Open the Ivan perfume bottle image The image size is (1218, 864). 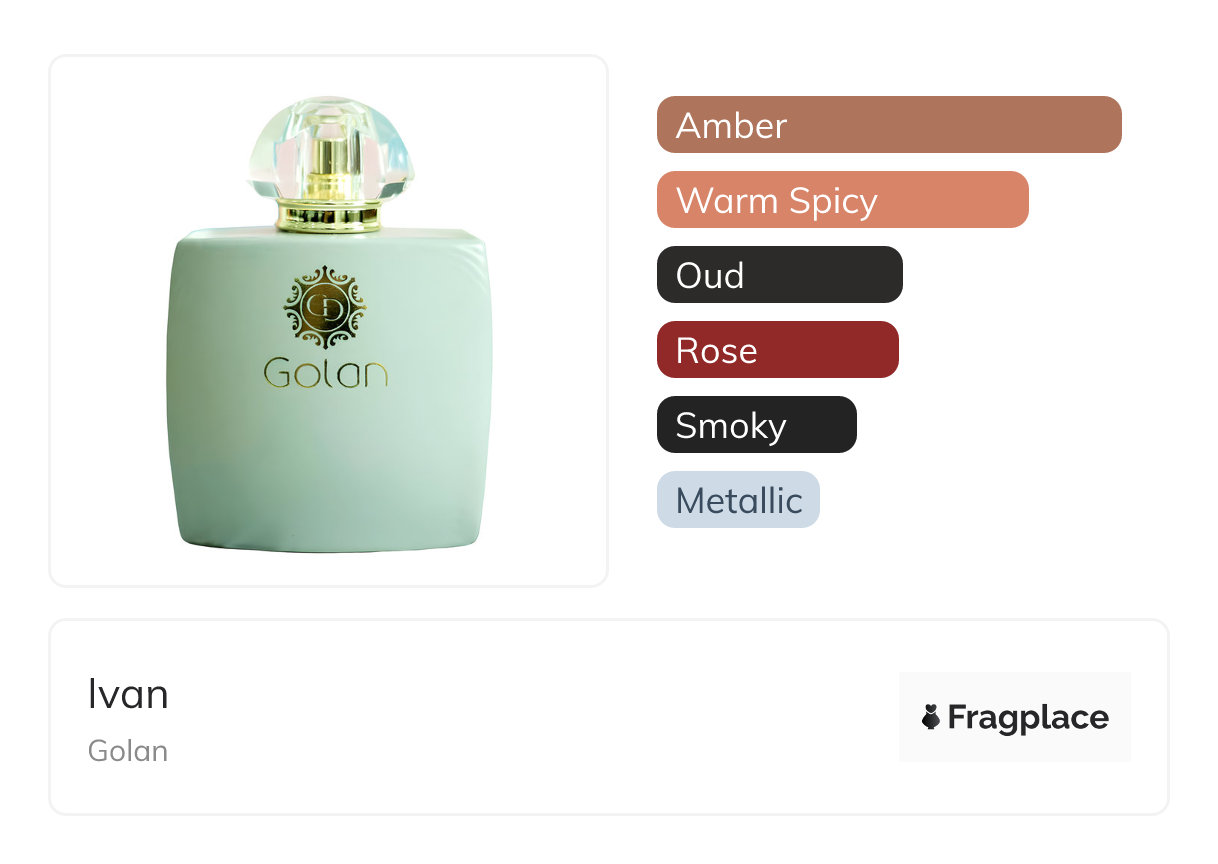330,324
